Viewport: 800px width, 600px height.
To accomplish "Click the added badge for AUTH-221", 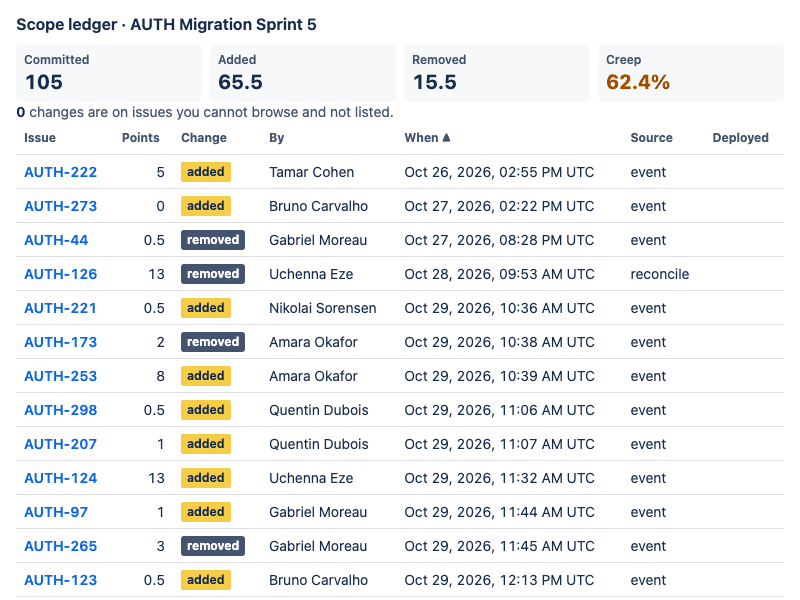I will 206,308.
